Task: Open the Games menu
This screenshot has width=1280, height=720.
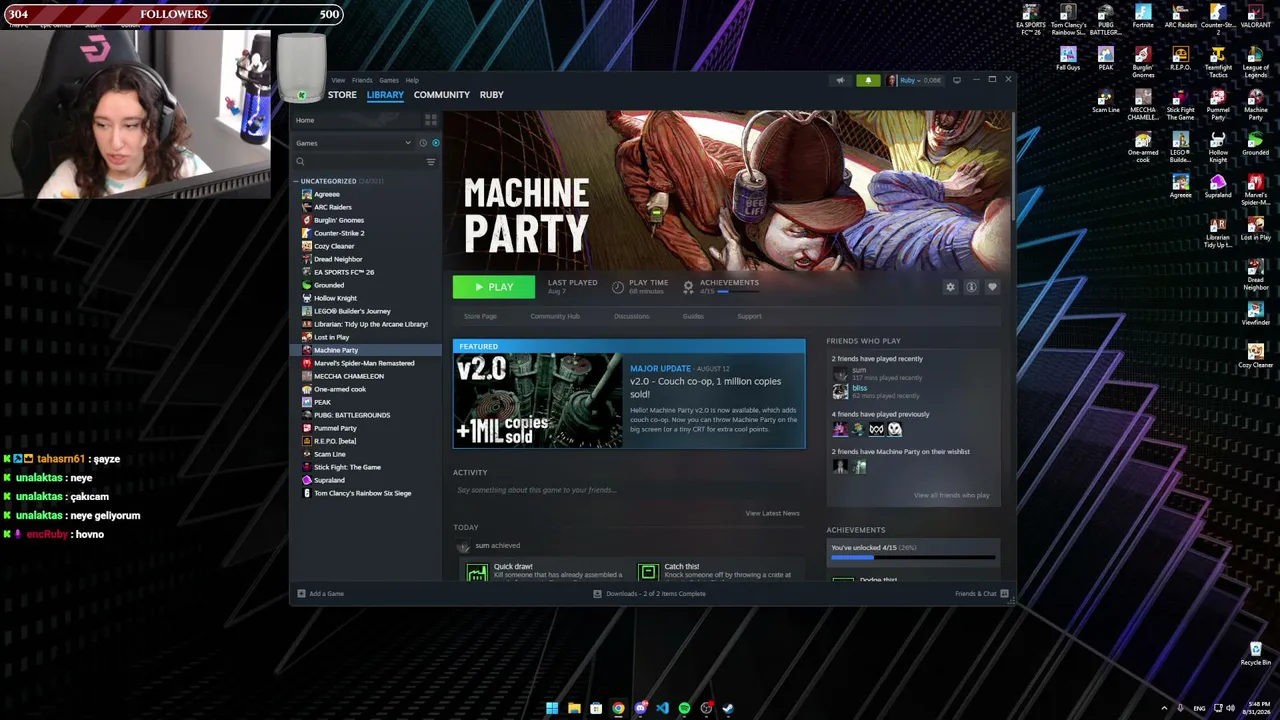Action: pyautogui.click(x=389, y=80)
